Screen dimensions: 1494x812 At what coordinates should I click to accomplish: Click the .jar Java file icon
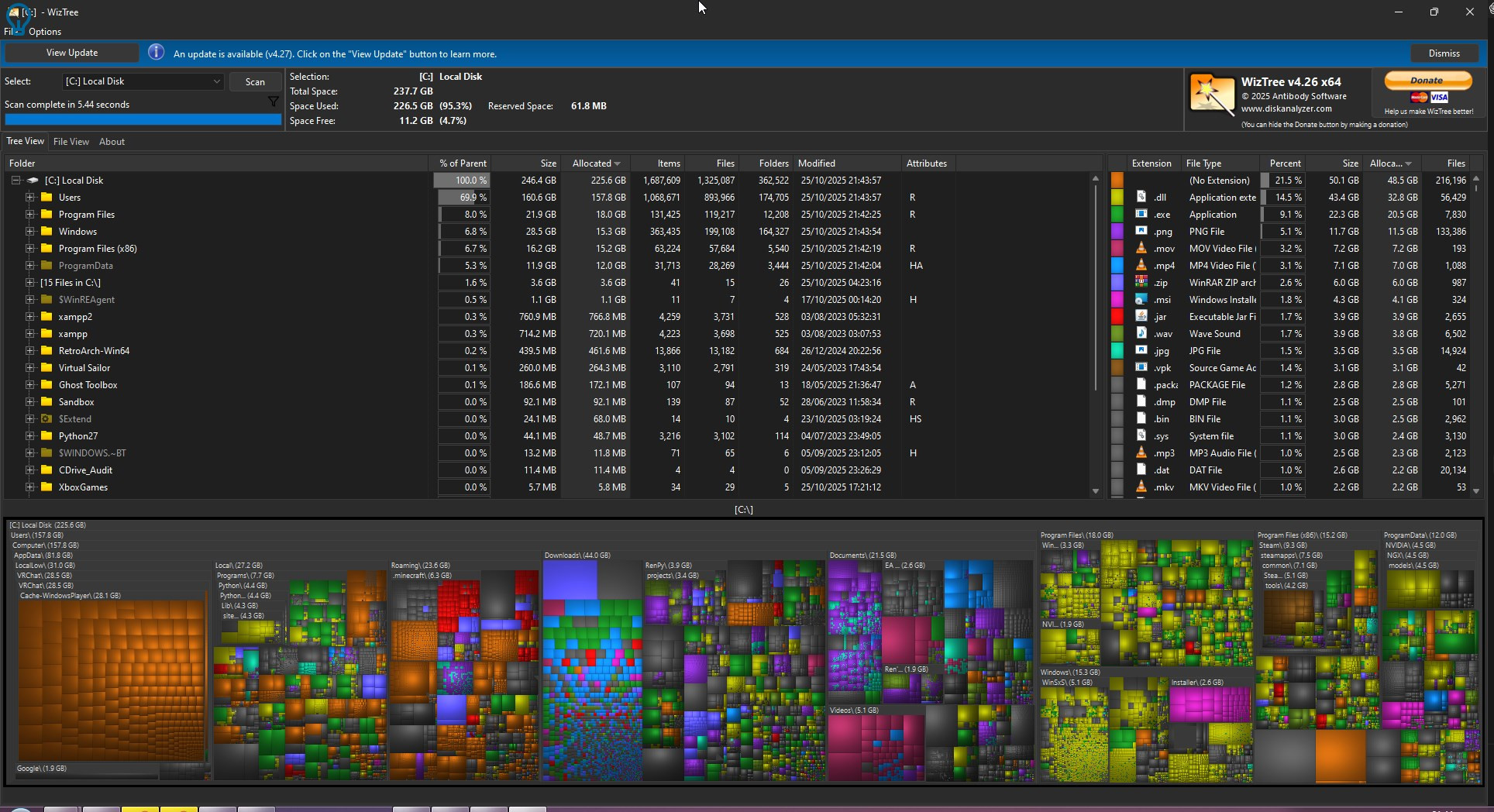1141,317
